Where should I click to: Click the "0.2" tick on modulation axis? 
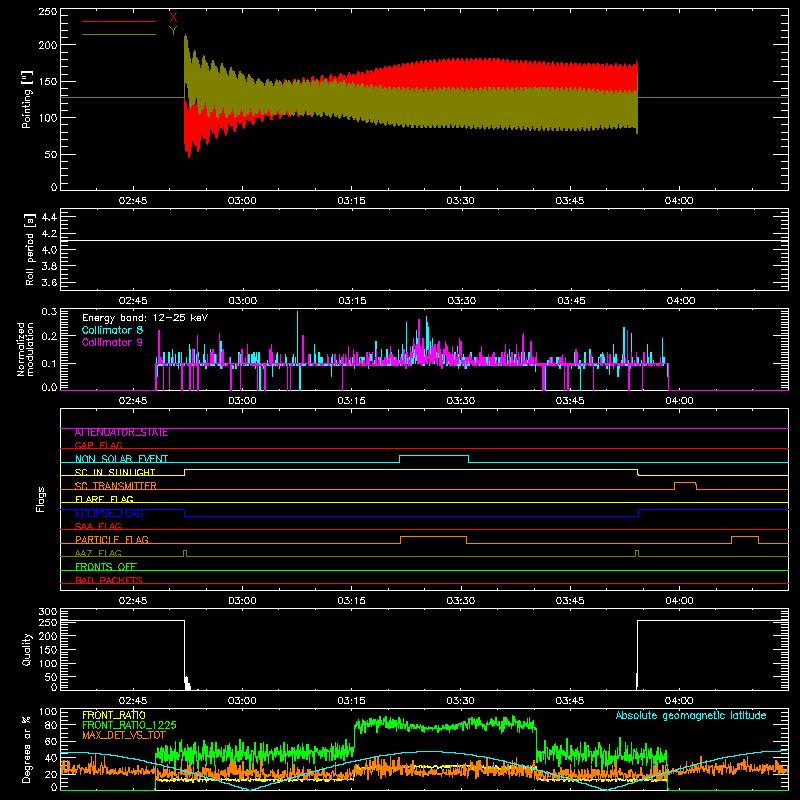coord(49,336)
